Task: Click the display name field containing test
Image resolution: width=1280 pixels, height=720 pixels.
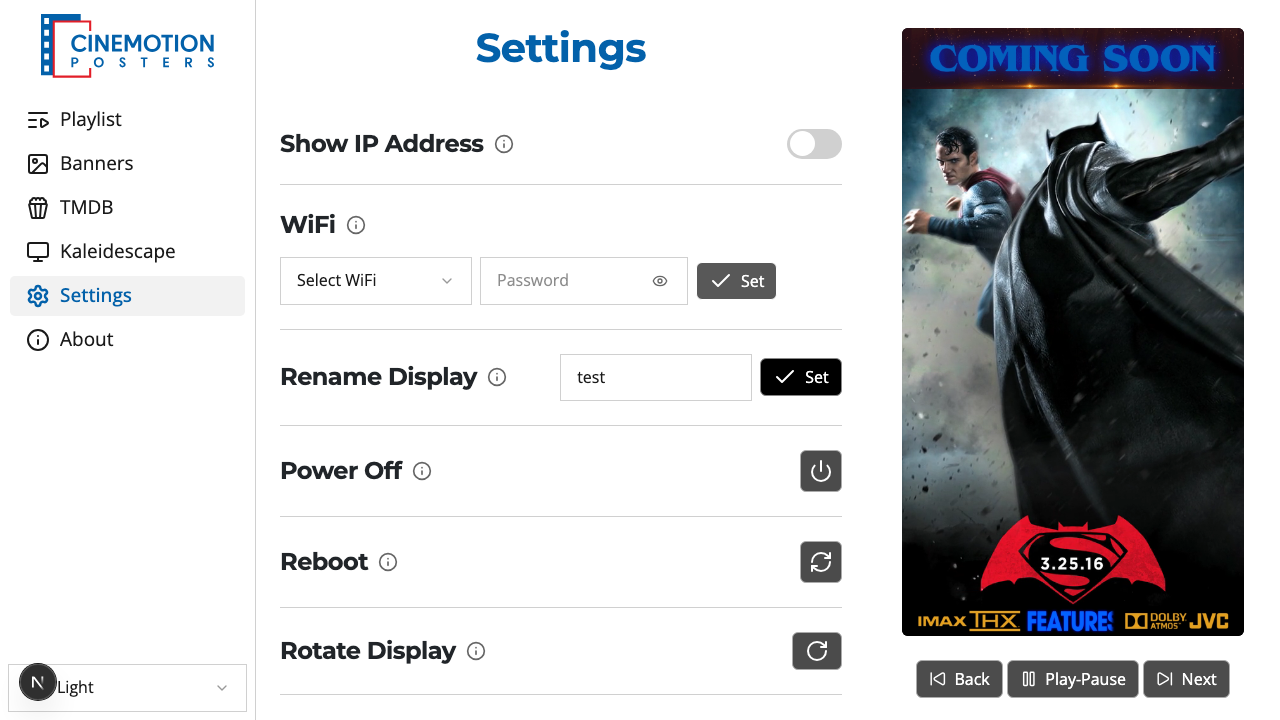Action: click(656, 377)
